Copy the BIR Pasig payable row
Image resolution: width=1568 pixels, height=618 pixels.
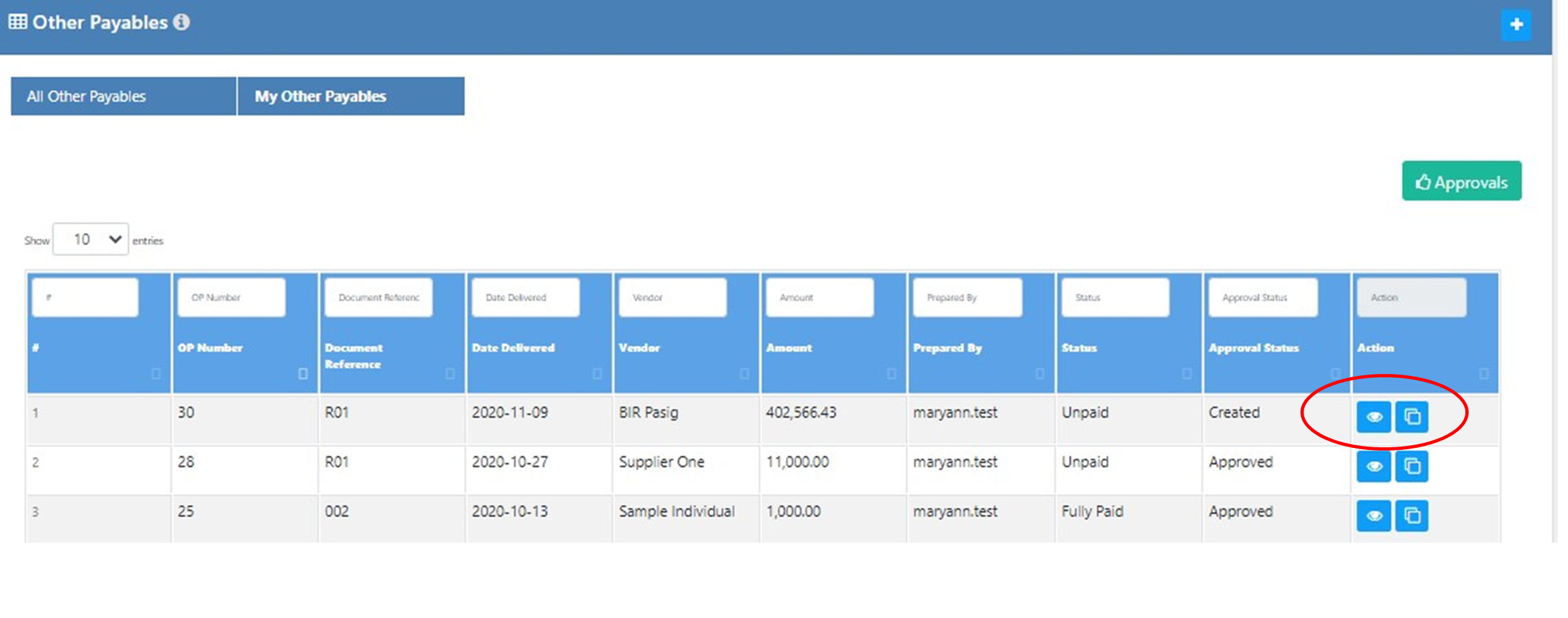click(x=1411, y=417)
